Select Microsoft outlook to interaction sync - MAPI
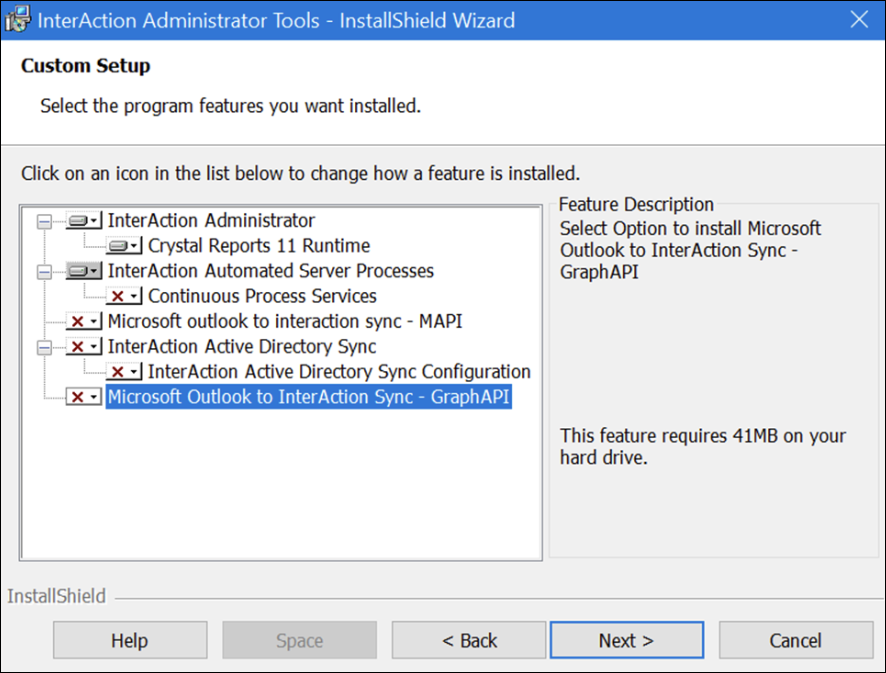 [x=285, y=322]
